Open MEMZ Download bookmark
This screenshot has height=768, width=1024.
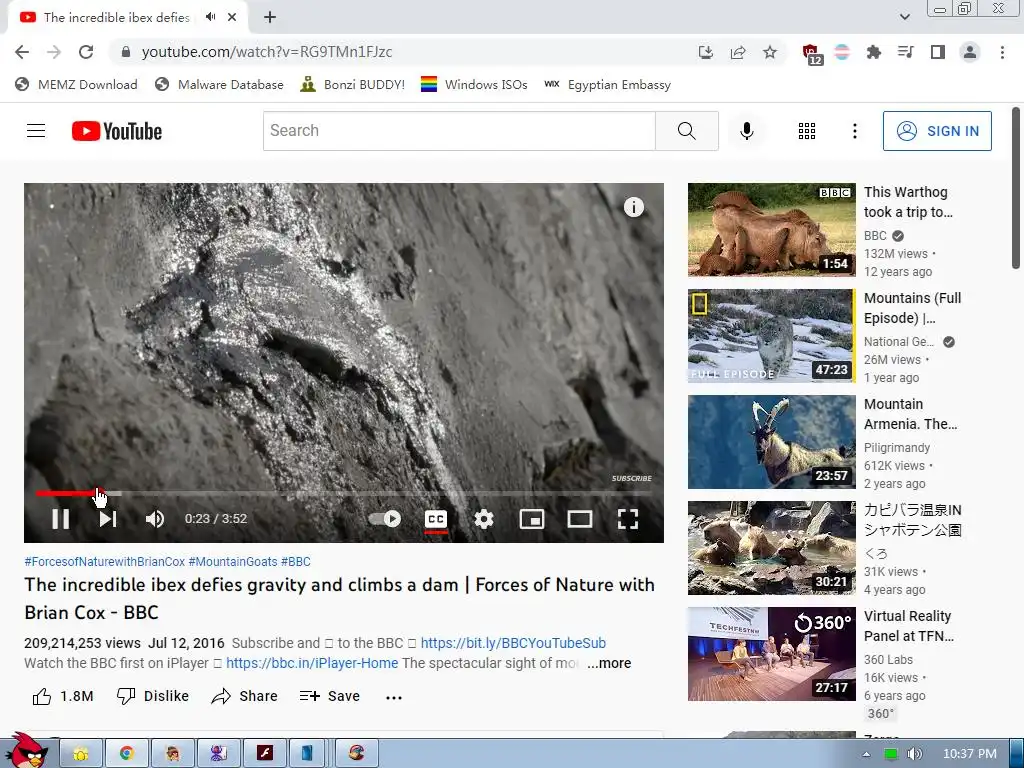pos(76,85)
